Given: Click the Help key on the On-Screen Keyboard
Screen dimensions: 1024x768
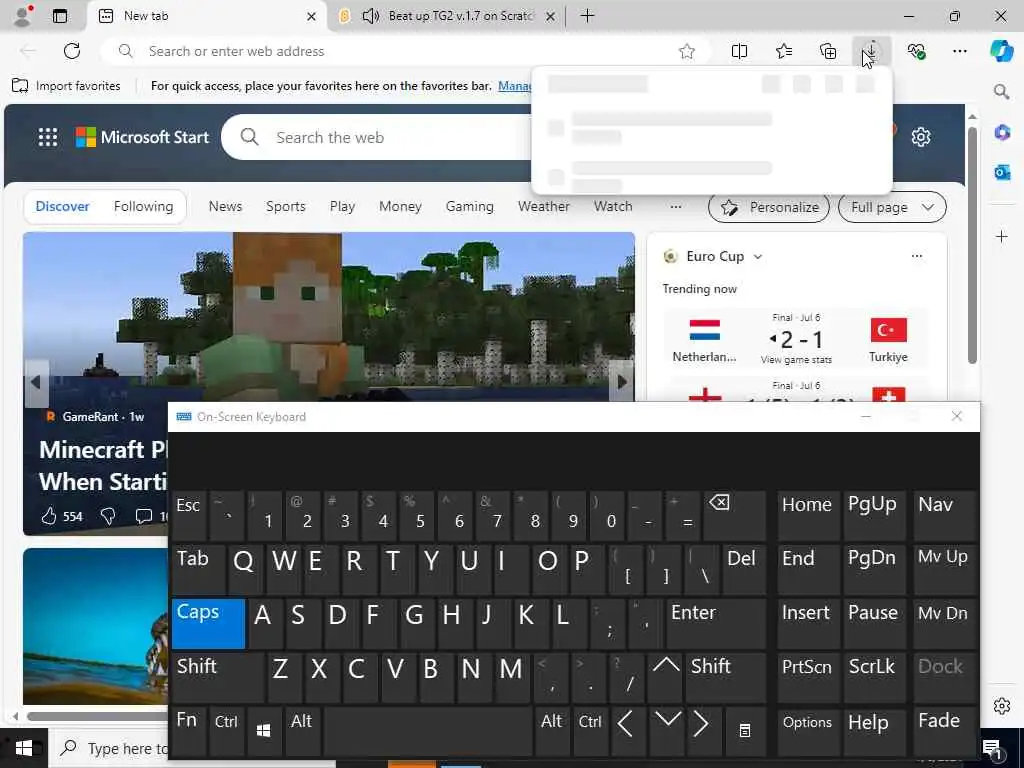Looking at the screenshot, I should 873,730.
